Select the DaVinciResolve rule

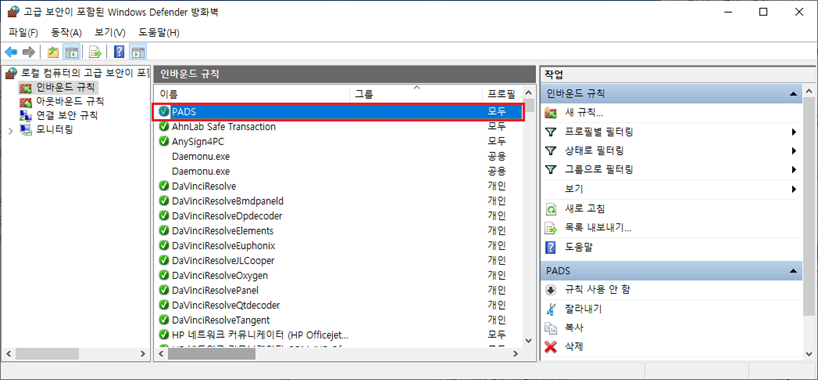[x=338, y=186]
